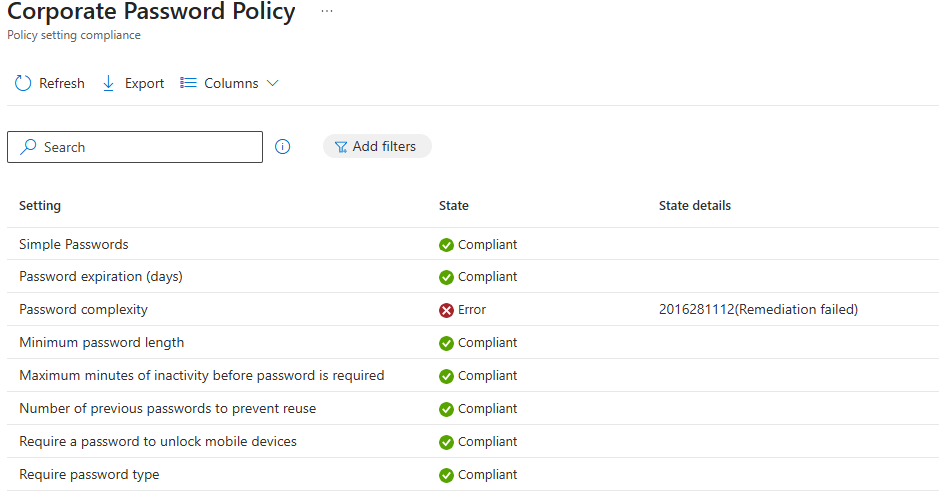
Task: Select Password expiration (days) setting
Action: [100, 277]
